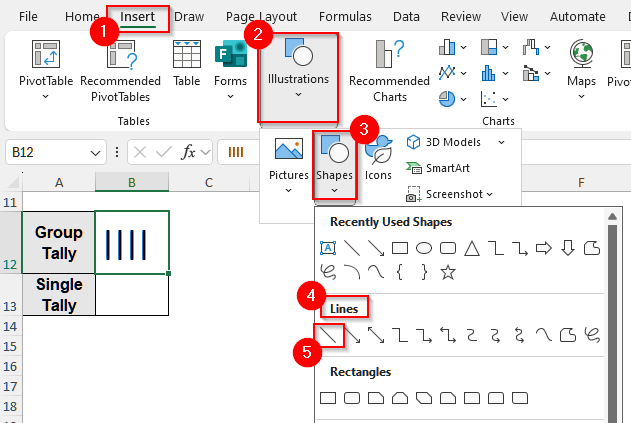
Task: Open the View tab
Action: [514, 17]
